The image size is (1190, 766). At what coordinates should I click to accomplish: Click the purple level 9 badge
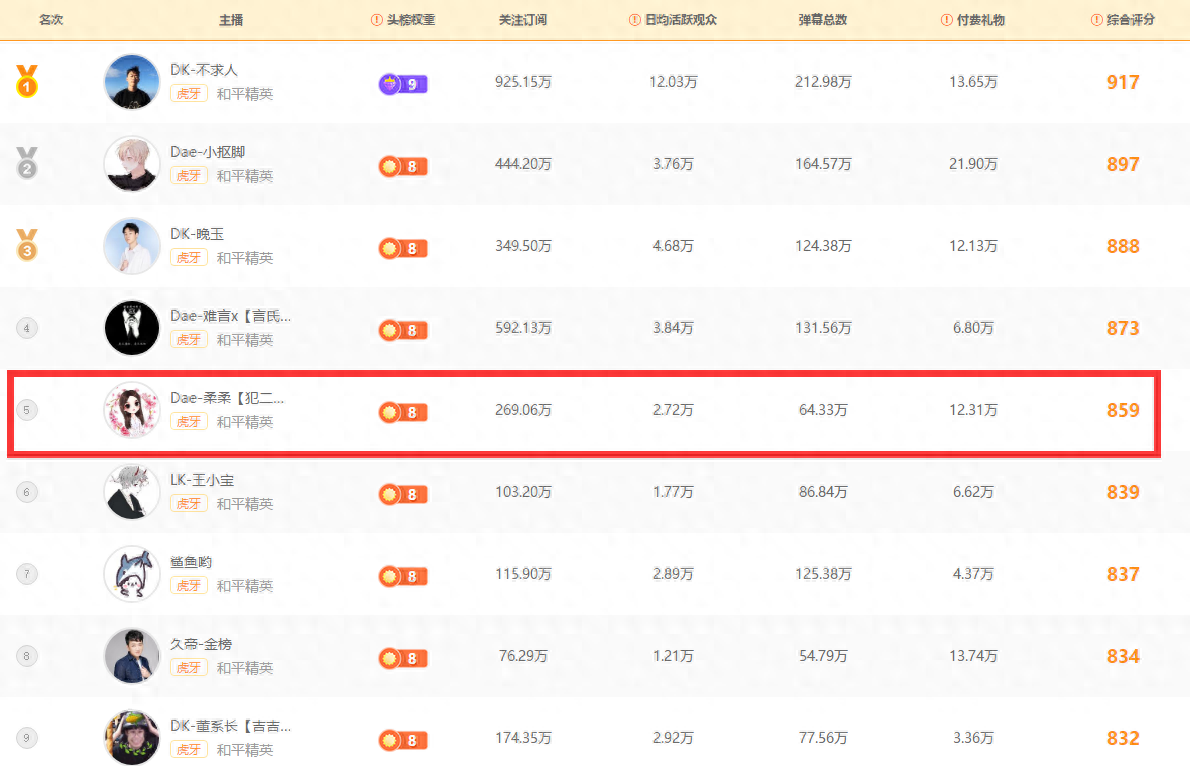[403, 84]
